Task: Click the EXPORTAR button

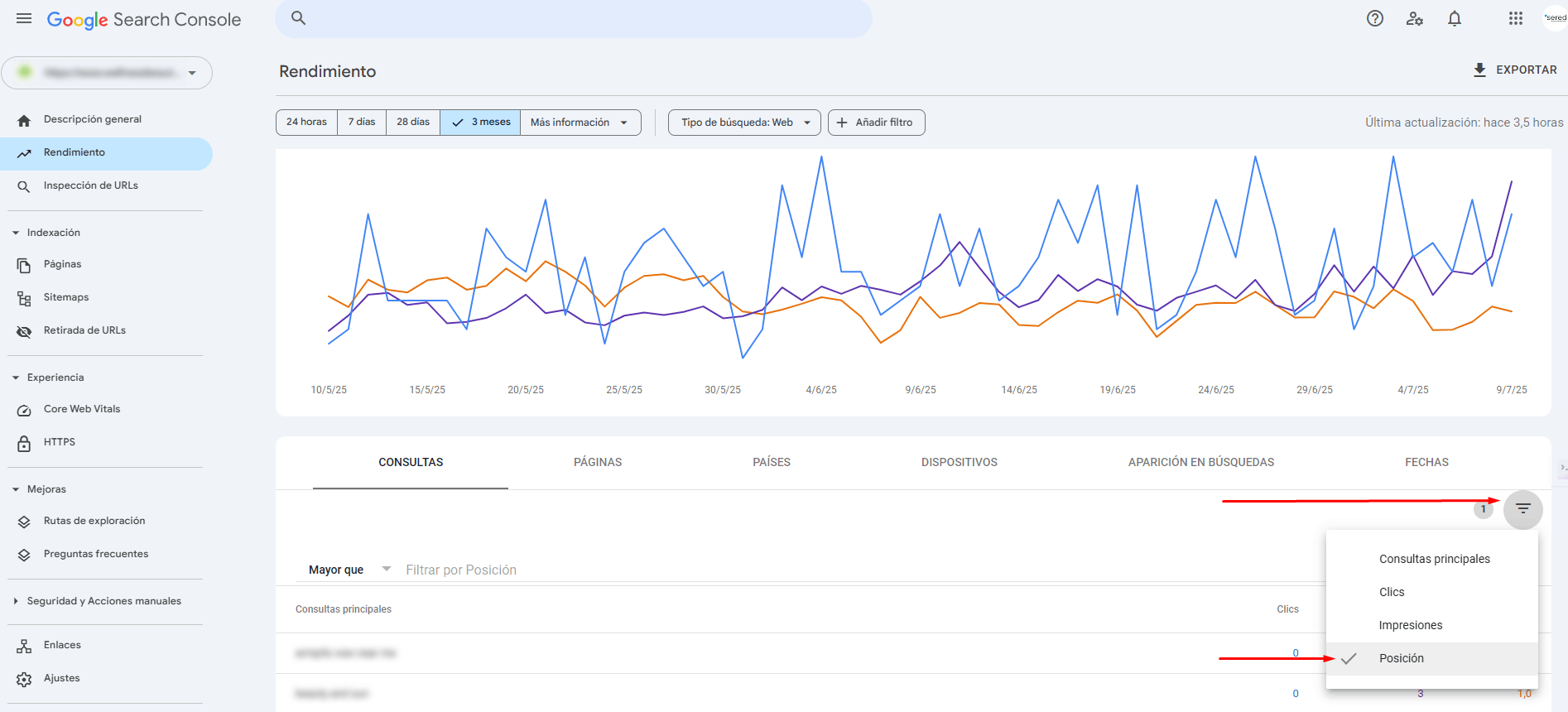Action: (1514, 70)
